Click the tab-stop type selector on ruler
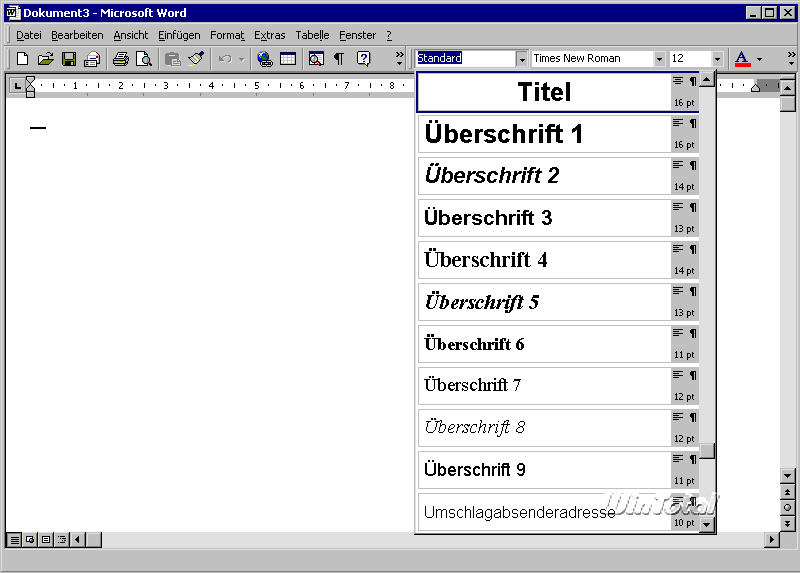800x573 pixels. coord(17,85)
